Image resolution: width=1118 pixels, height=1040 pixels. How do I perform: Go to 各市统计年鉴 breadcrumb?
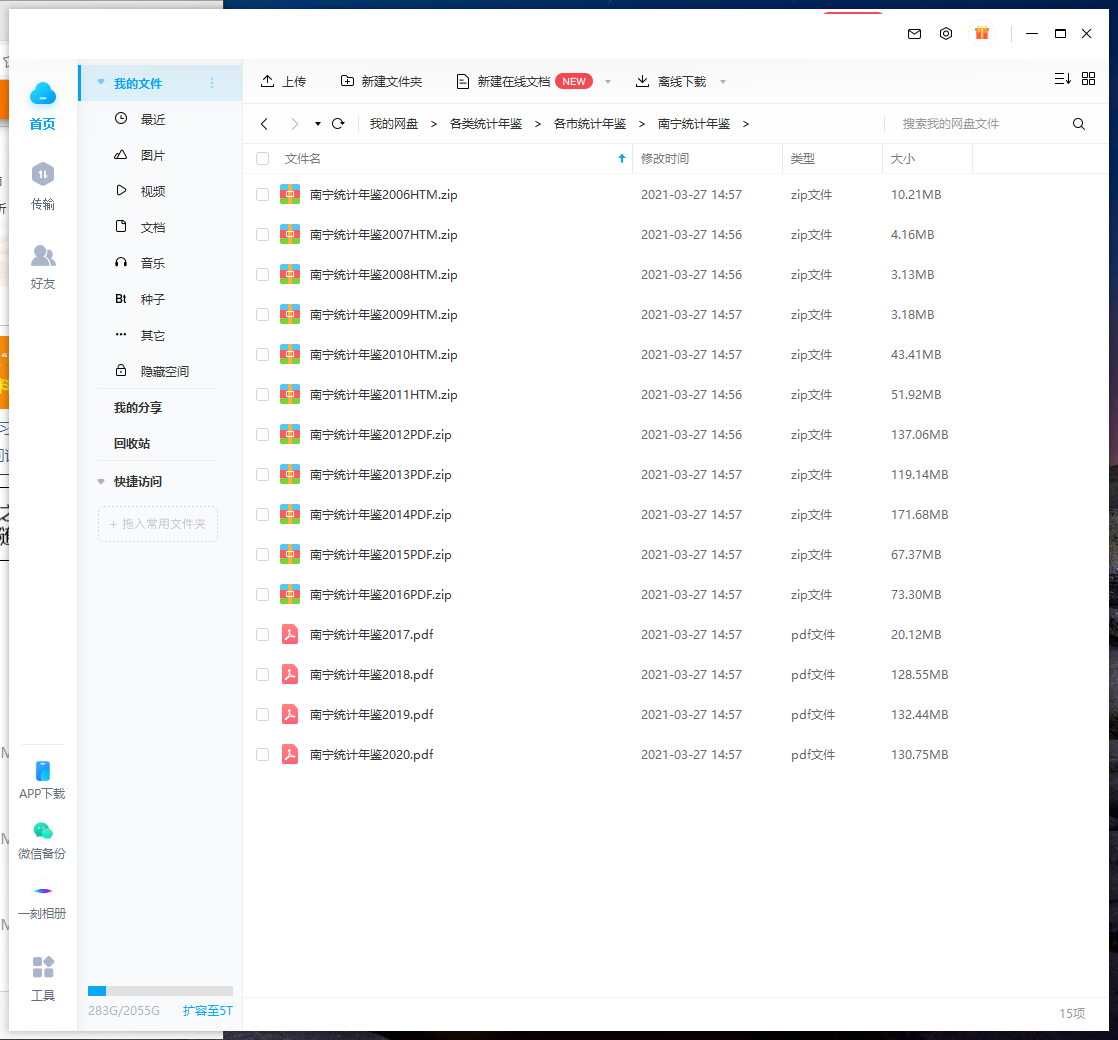590,124
